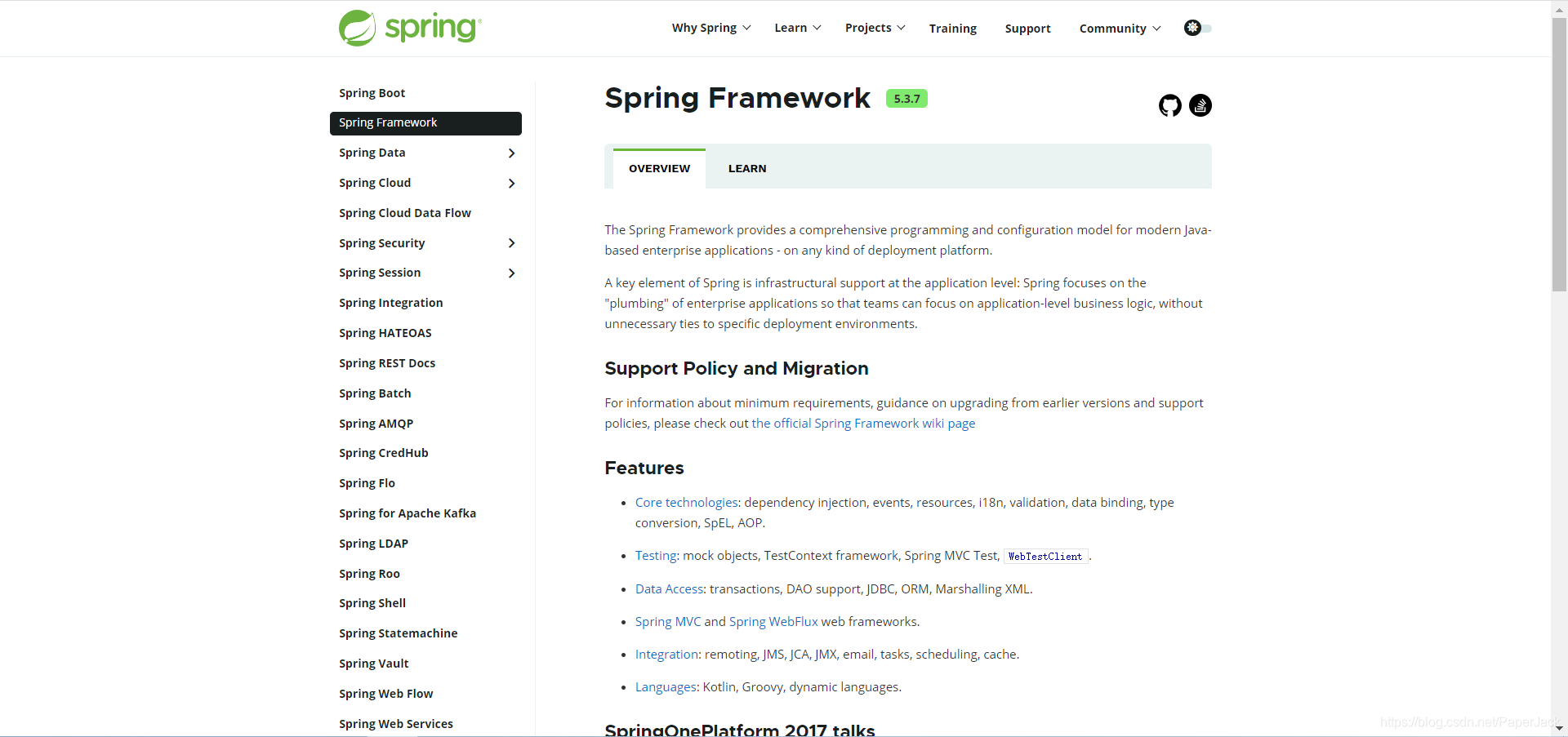Open the Community dropdown menu
The width and height of the screenshot is (1568, 737).
1120,29
